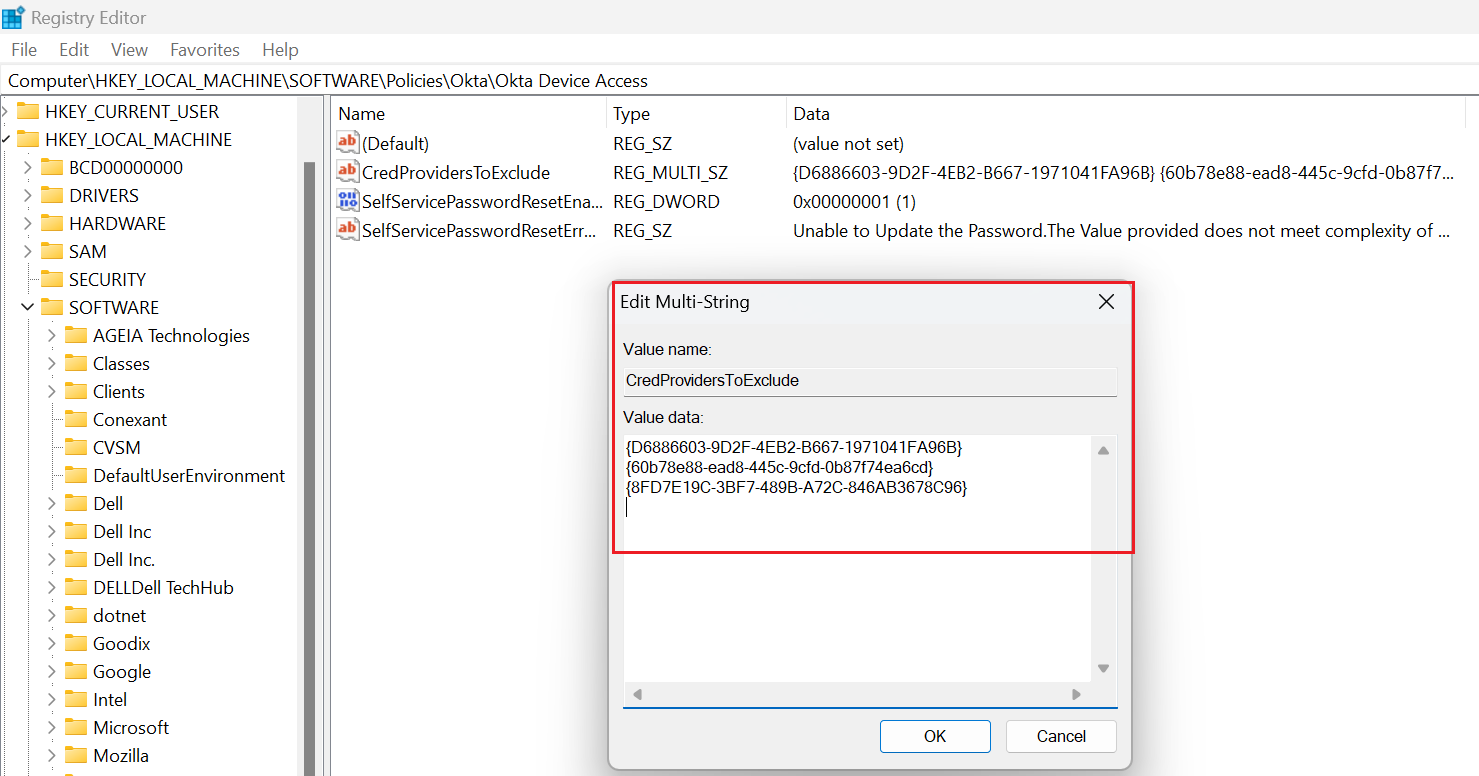Click the SECURITY folder icon

[52, 280]
